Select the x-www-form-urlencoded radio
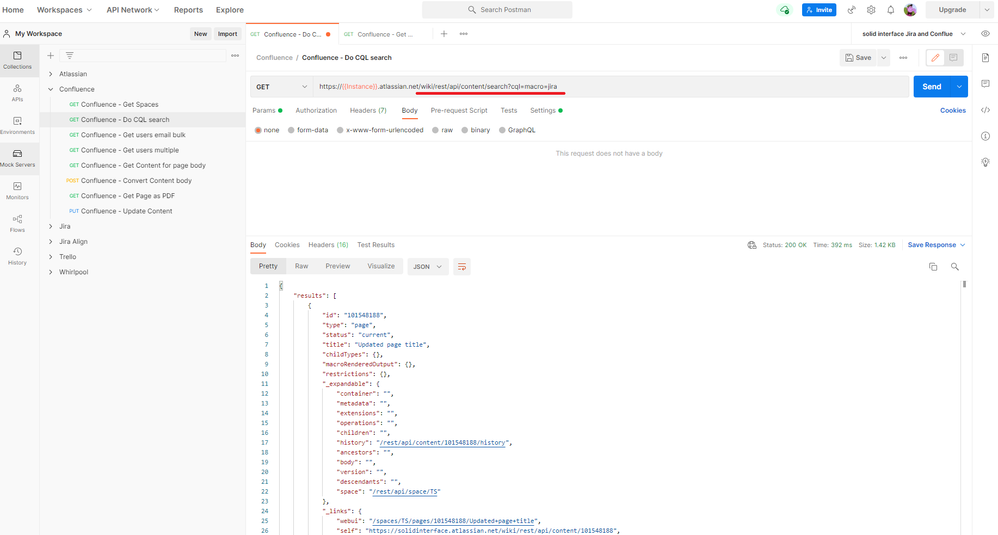 coord(340,130)
